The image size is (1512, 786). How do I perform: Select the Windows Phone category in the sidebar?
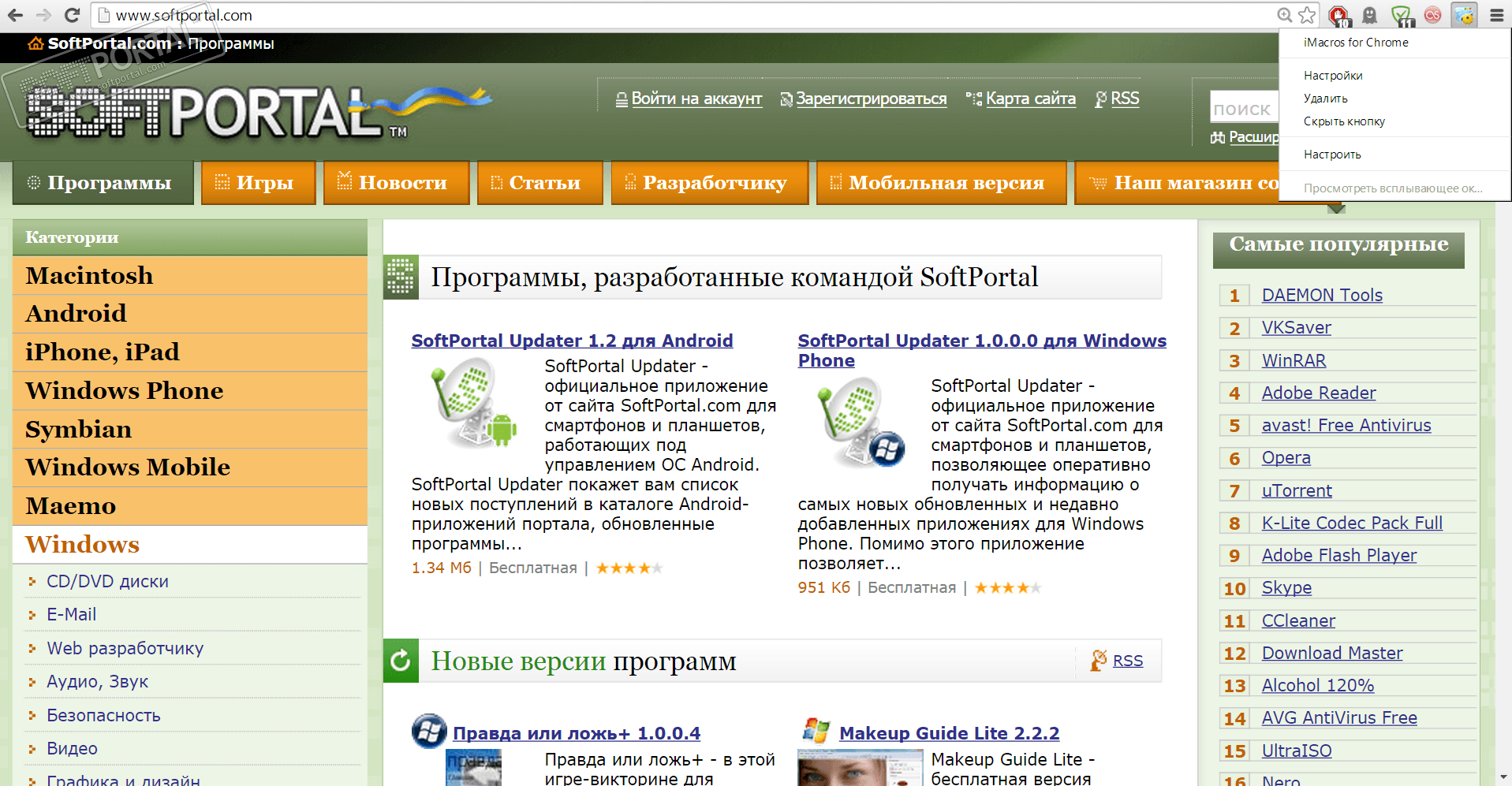(x=190, y=391)
